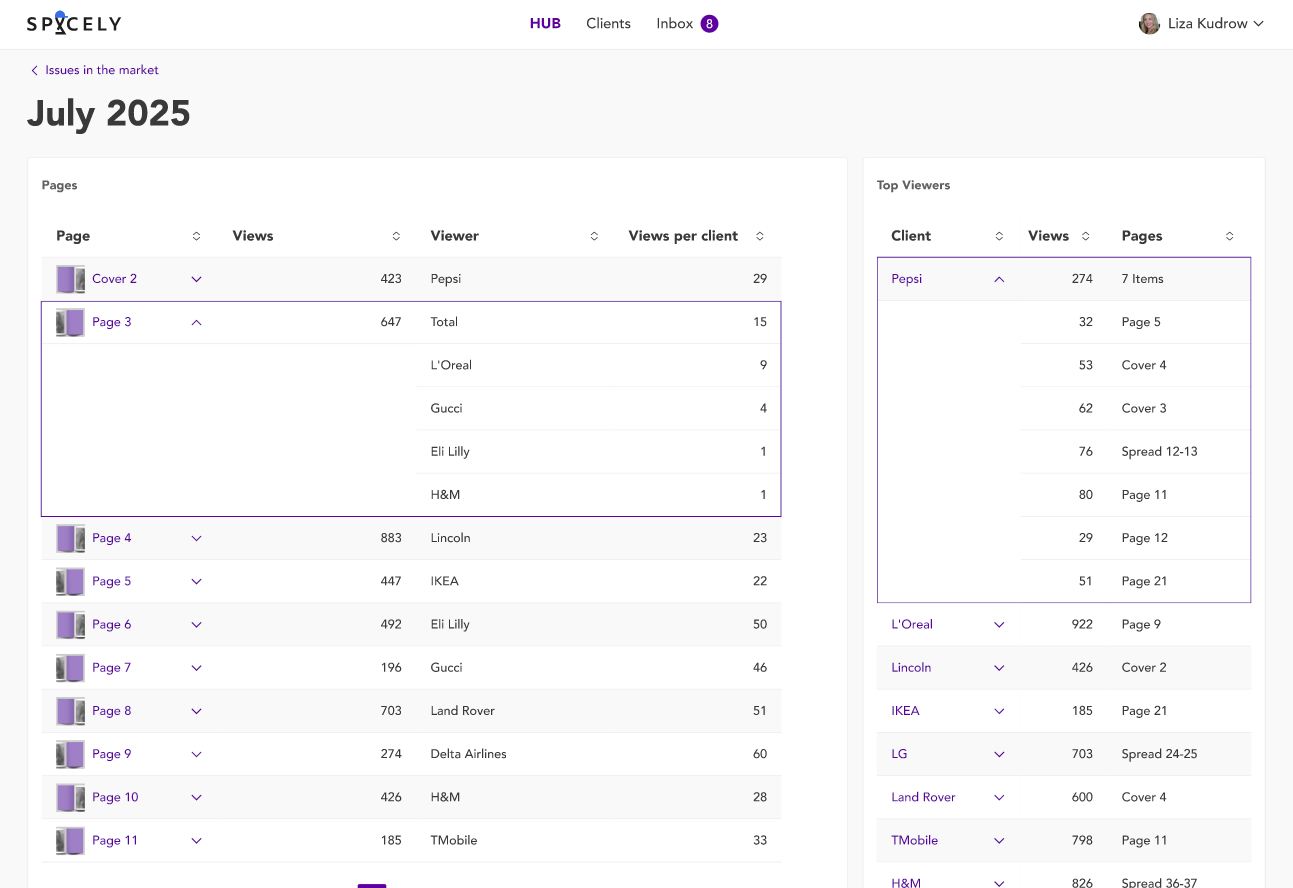This screenshot has height=888, width=1293.
Task: Click the Cover 2 page thumbnail
Action: [70, 279]
